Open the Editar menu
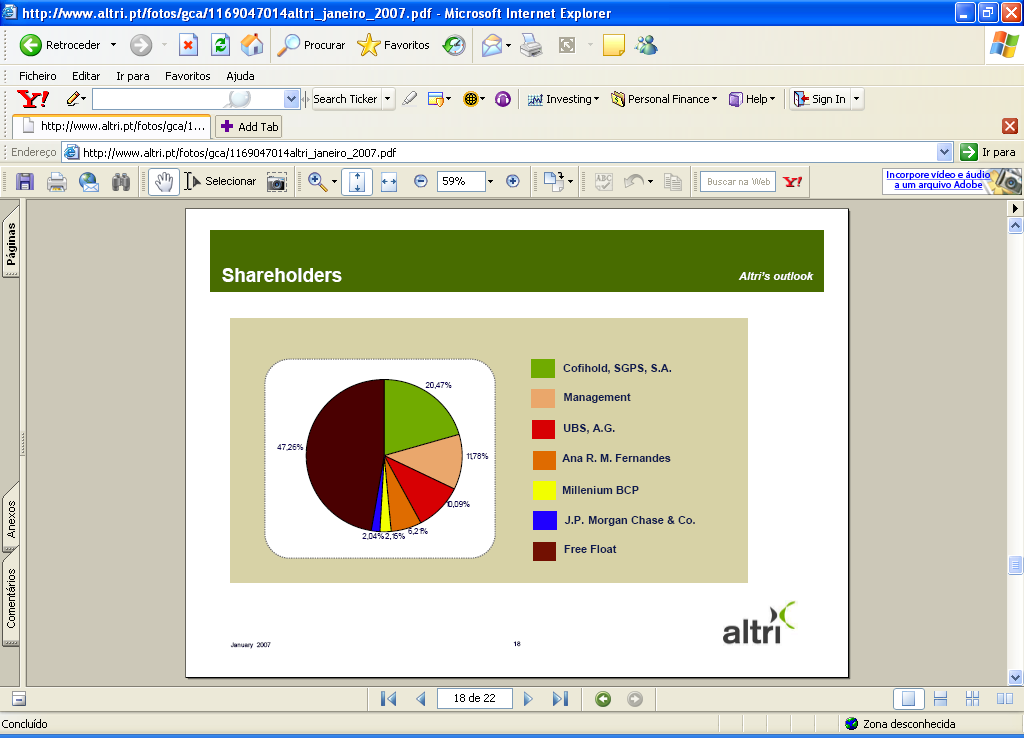Image resolution: width=1024 pixels, height=738 pixels. tap(86, 76)
